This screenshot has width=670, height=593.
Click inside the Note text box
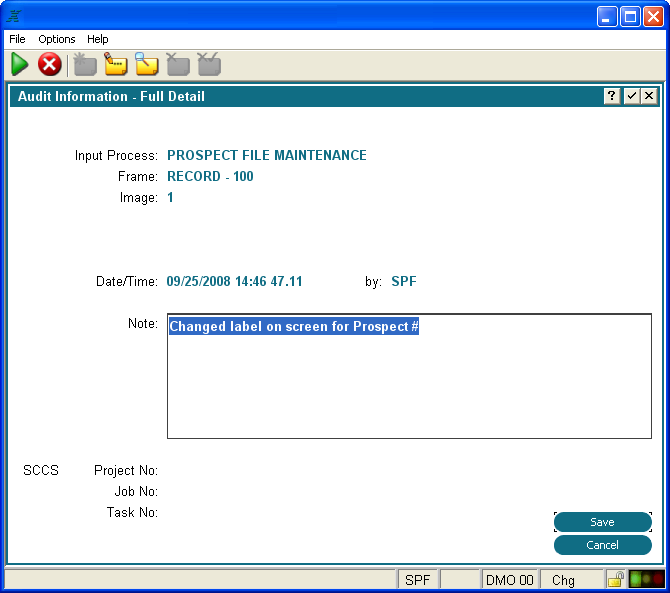[x=409, y=376]
